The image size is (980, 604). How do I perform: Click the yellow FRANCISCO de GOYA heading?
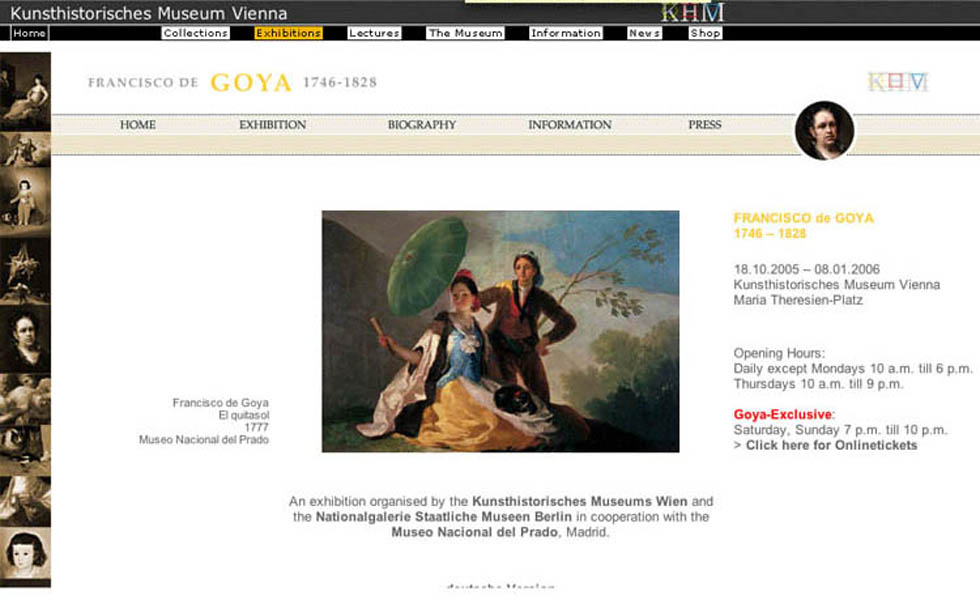pos(803,218)
